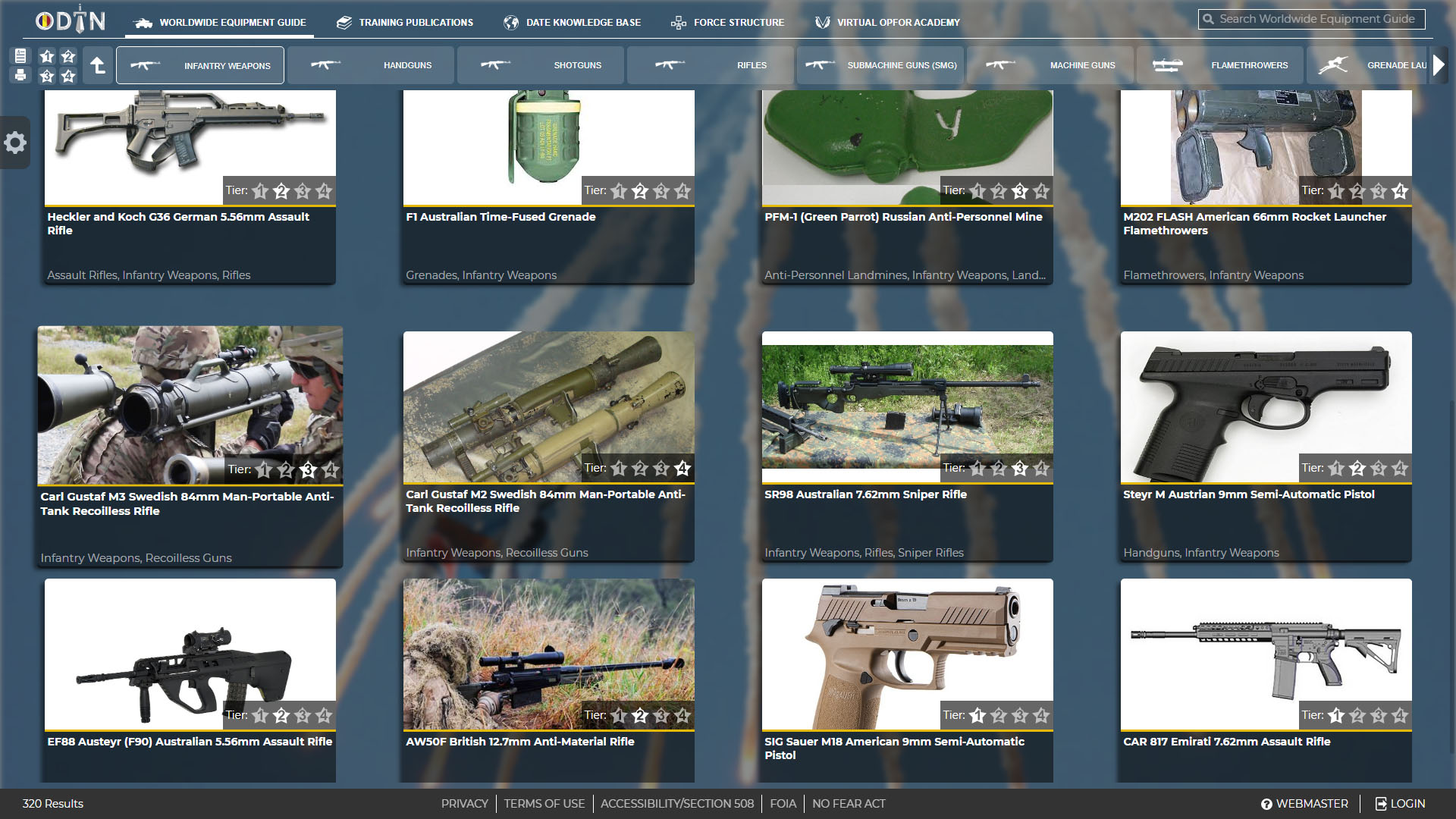Select the Shotguns category

click(541, 65)
